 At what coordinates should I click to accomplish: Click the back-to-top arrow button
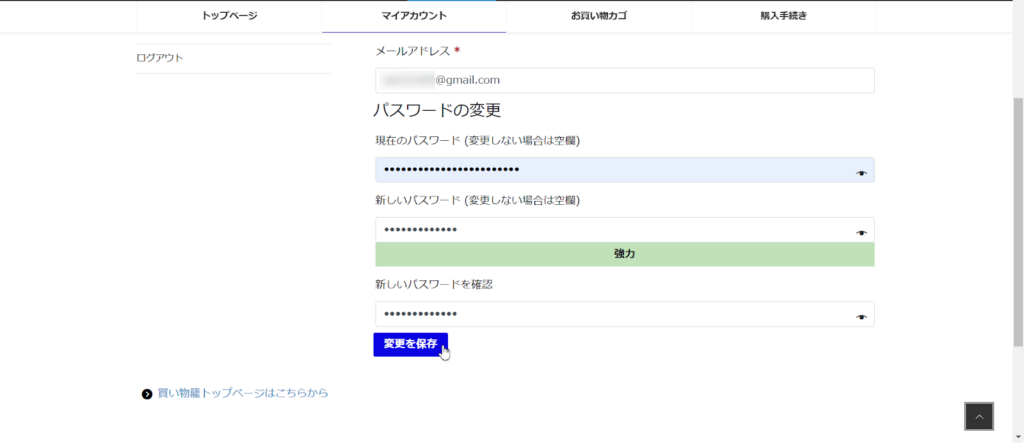(979, 417)
